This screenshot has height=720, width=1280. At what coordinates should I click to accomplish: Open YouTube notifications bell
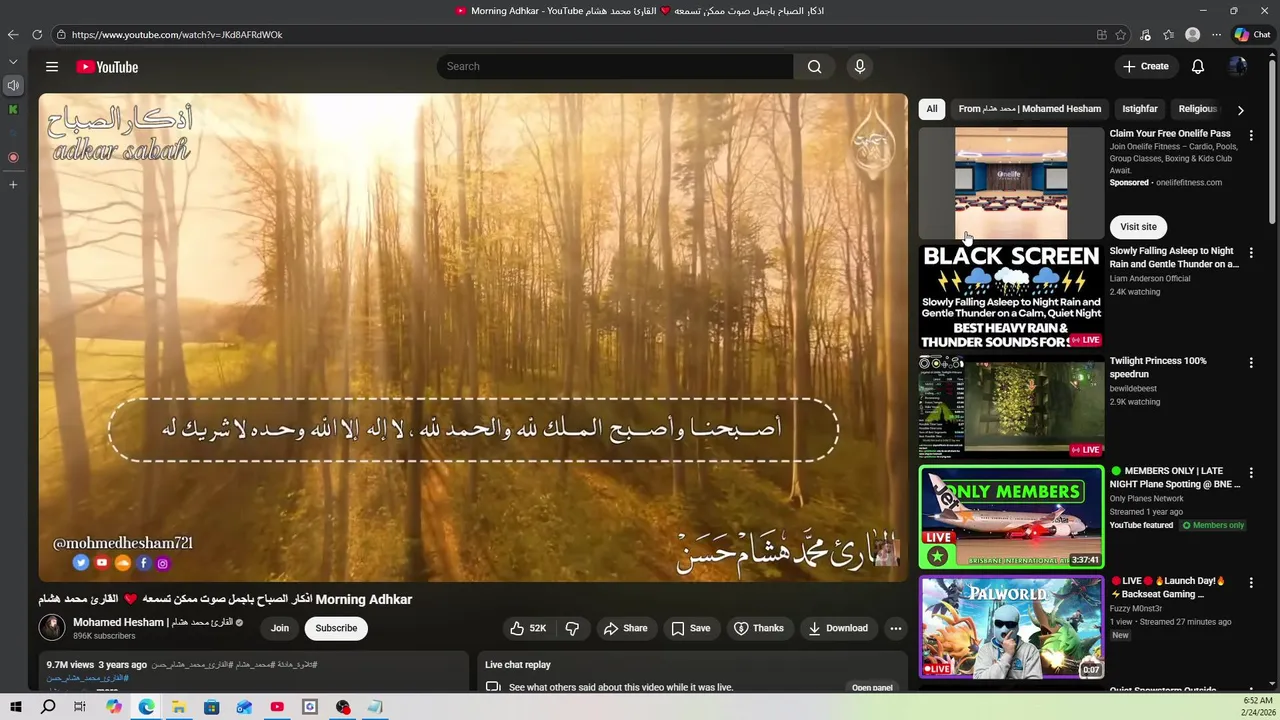click(x=1197, y=67)
